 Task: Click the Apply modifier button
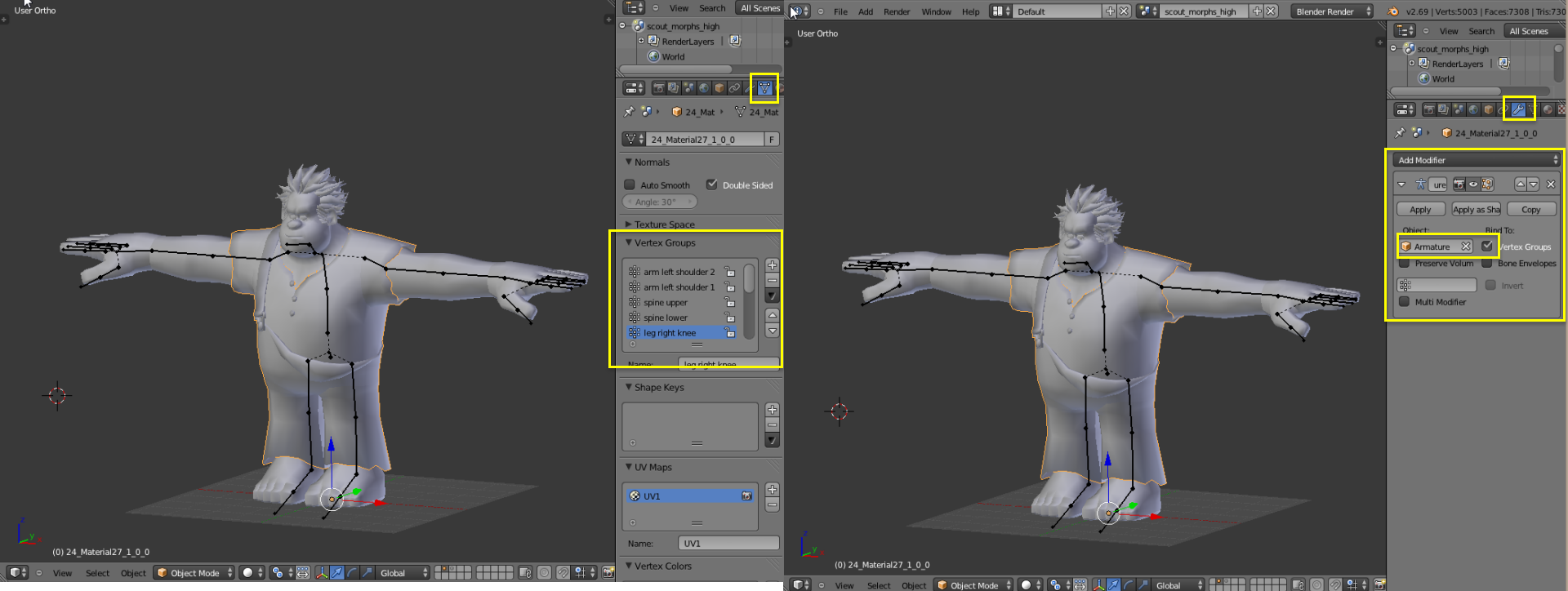point(1420,210)
